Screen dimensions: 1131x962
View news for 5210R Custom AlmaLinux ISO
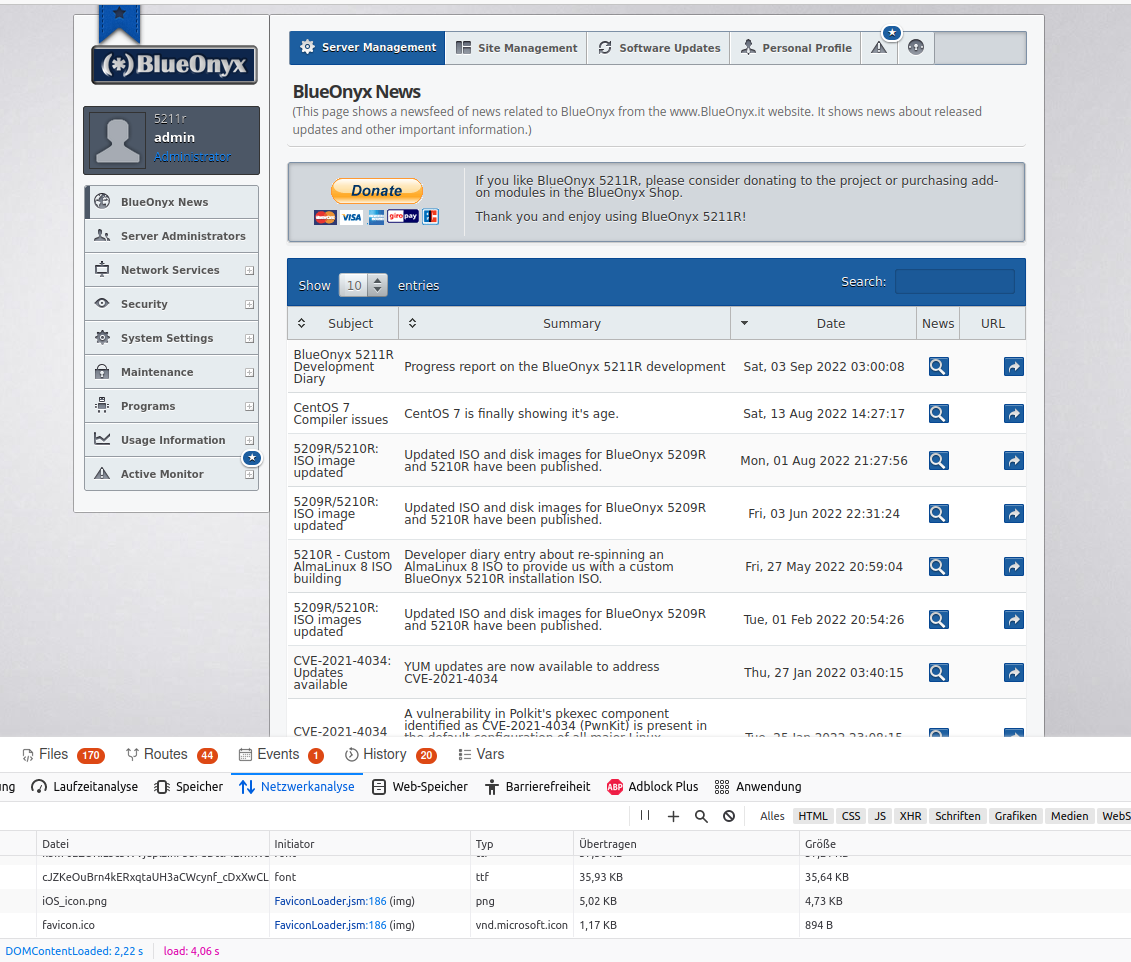(x=938, y=567)
